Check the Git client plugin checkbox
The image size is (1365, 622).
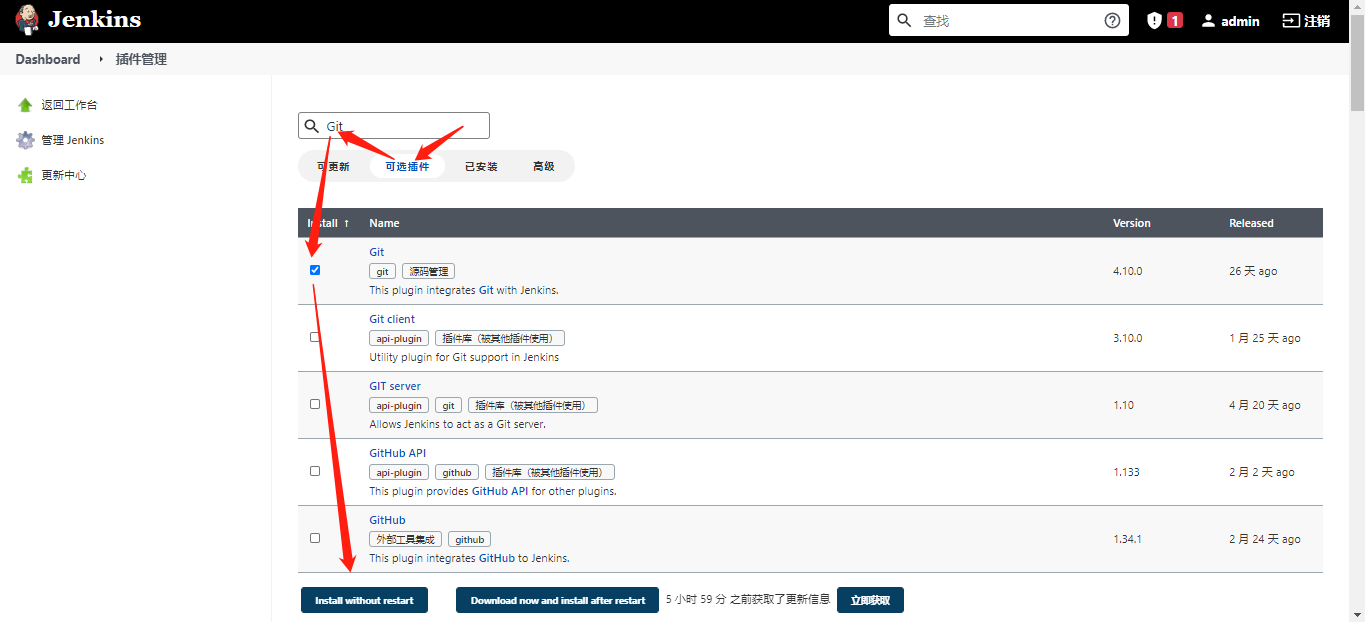point(315,337)
